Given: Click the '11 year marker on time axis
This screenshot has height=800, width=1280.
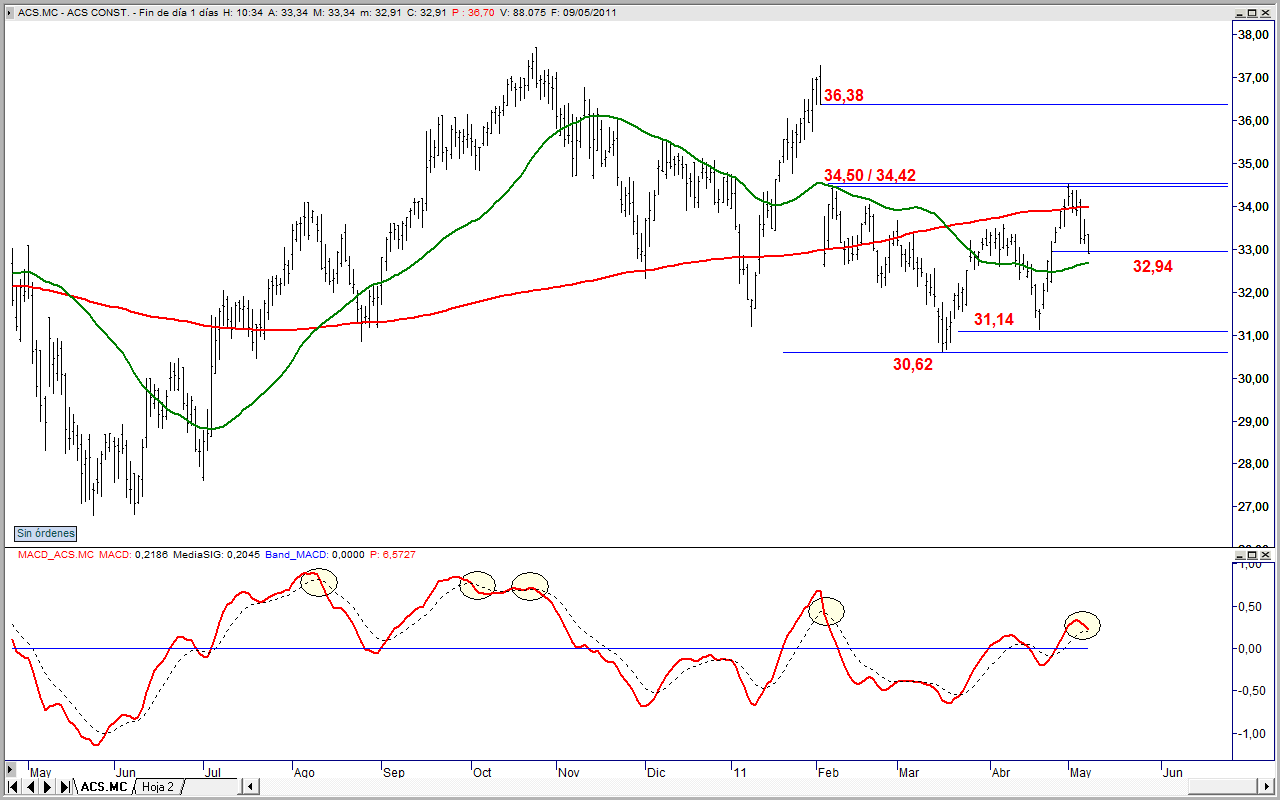Looking at the screenshot, I should pyautogui.click(x=738, y=772).
